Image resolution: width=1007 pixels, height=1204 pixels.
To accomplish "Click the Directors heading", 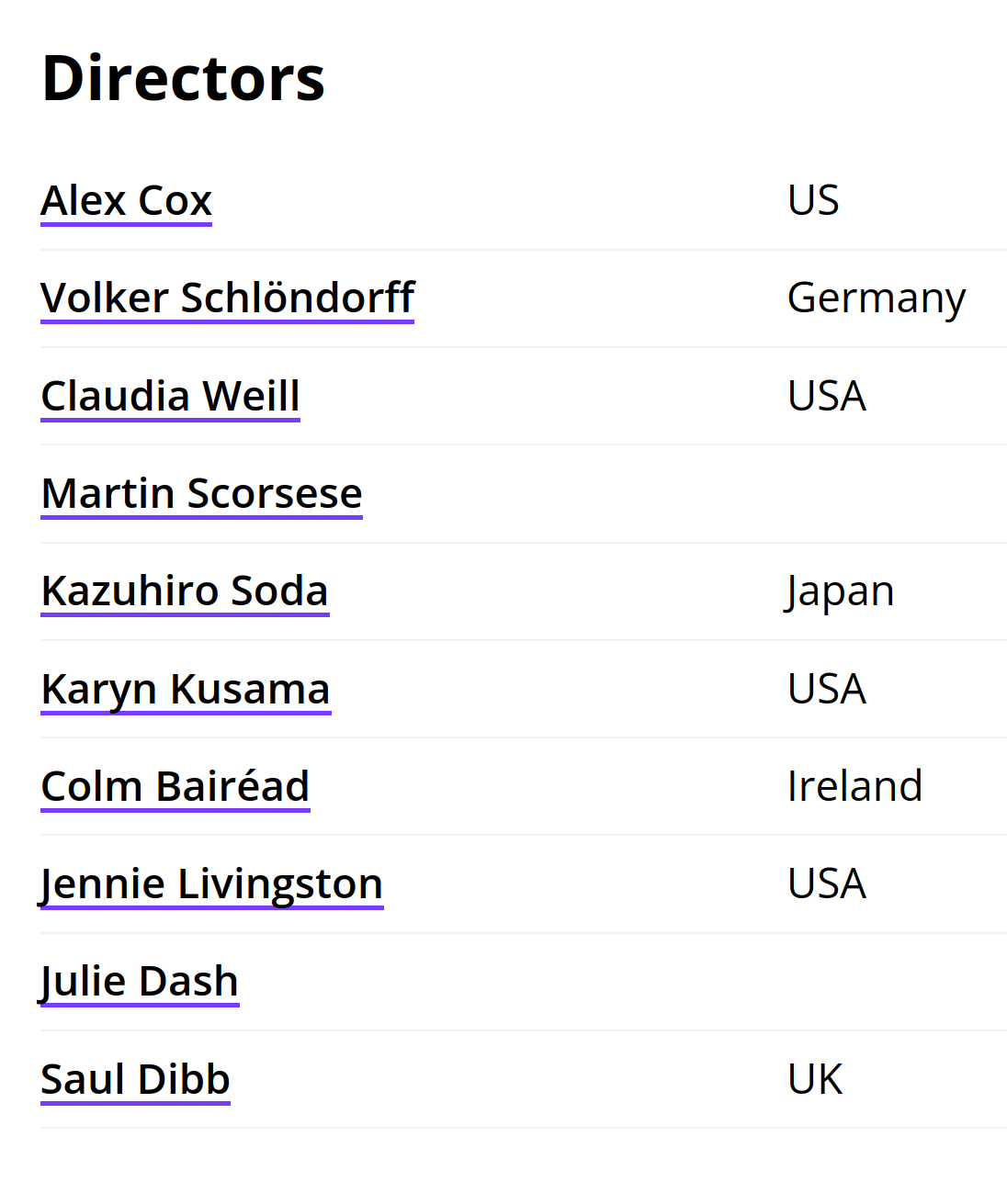I will [184, 78].
